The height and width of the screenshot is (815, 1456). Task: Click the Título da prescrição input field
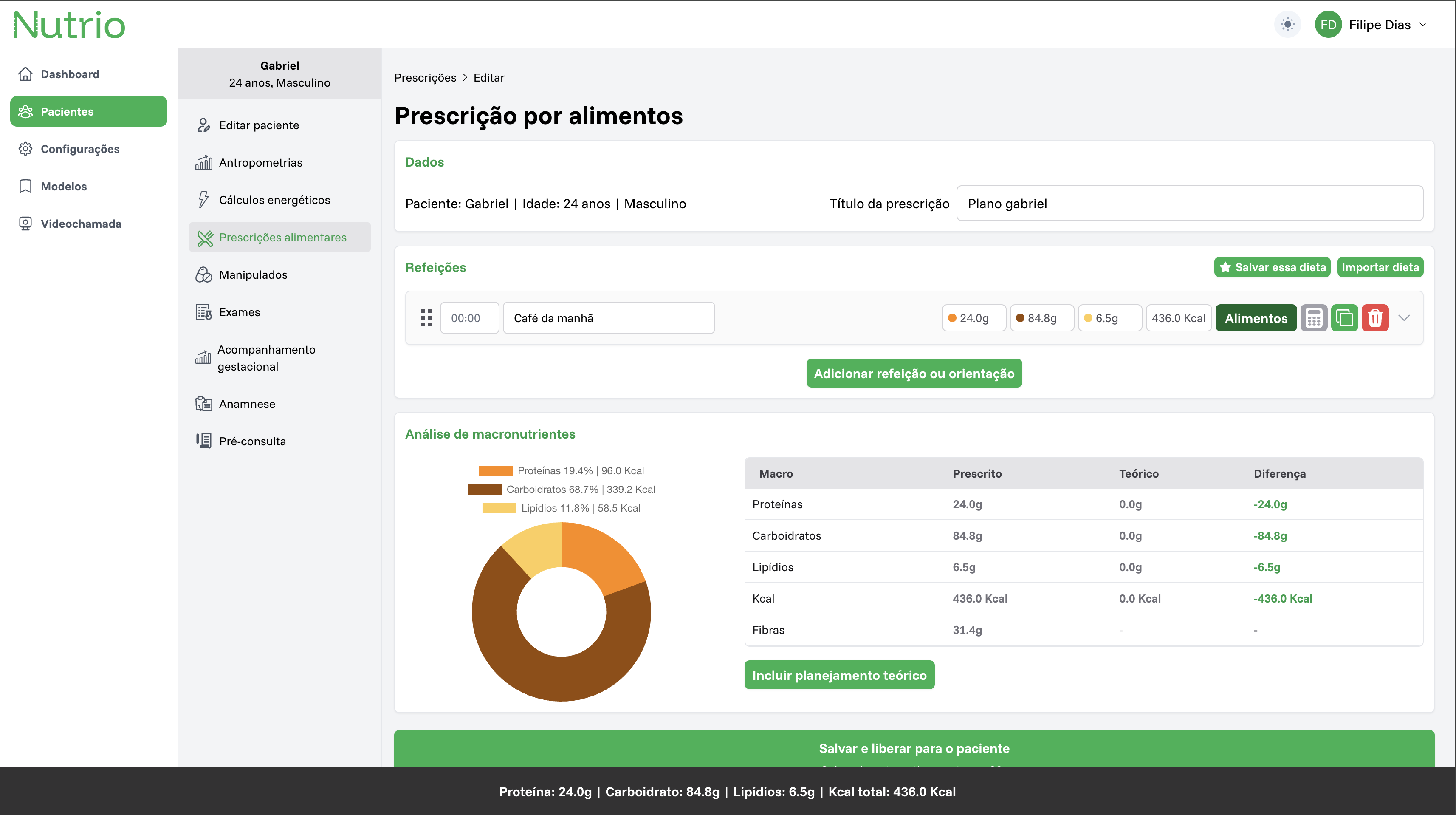pos(1189,204)
